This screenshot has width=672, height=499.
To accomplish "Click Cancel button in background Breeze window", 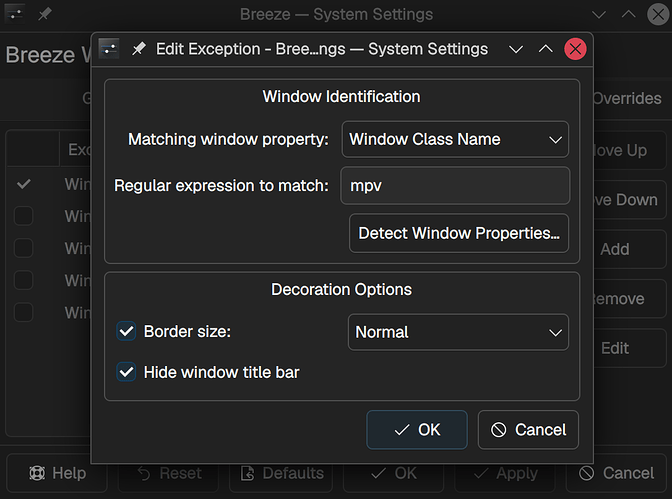I will 616,473.
